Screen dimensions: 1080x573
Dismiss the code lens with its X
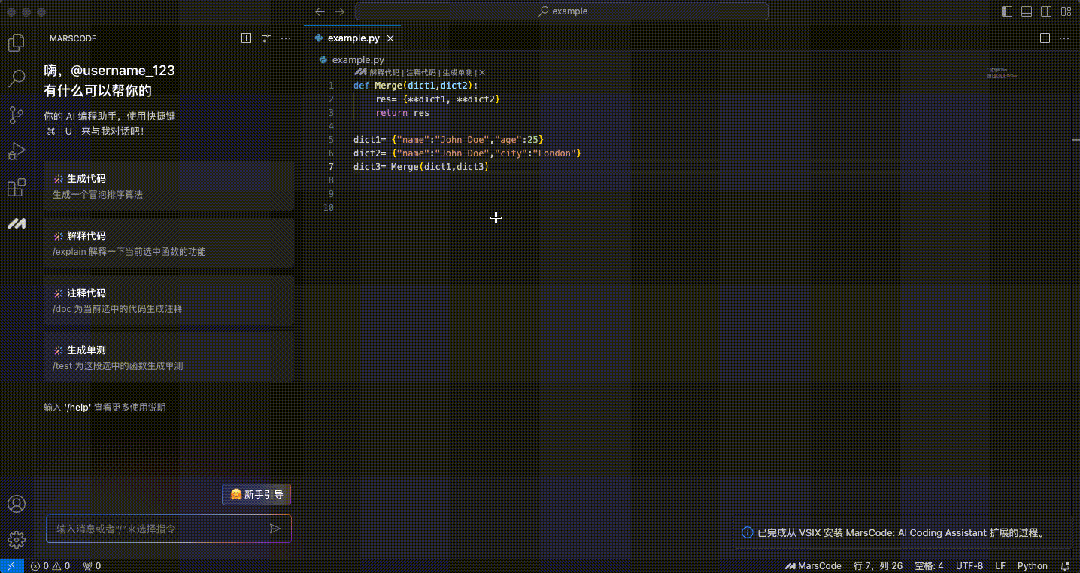click(x=482, y=72)
